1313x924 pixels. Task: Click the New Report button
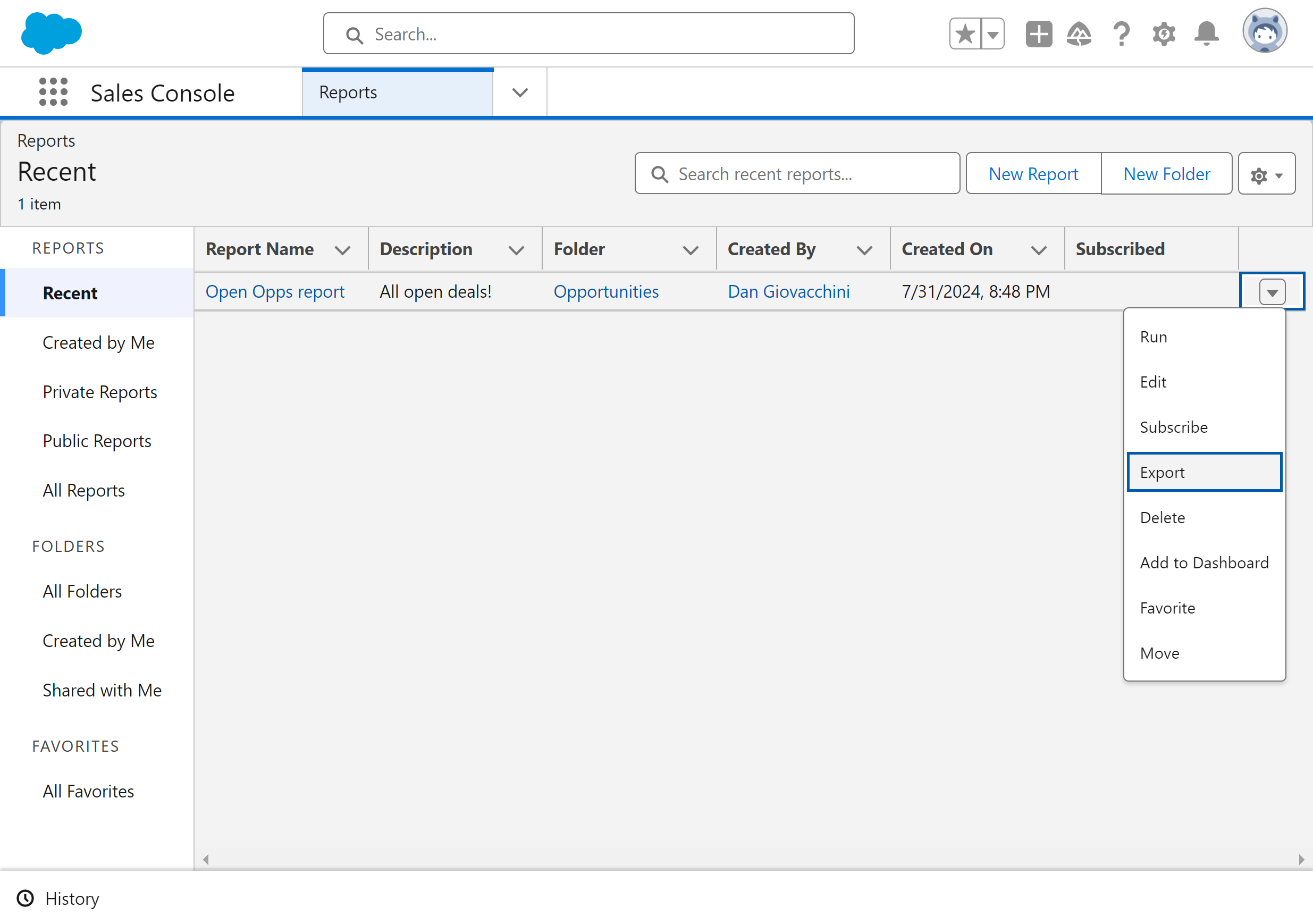1033,174
